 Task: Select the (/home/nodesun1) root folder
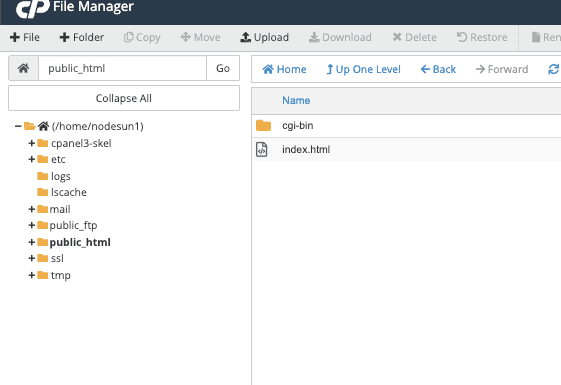click(97, 126)
